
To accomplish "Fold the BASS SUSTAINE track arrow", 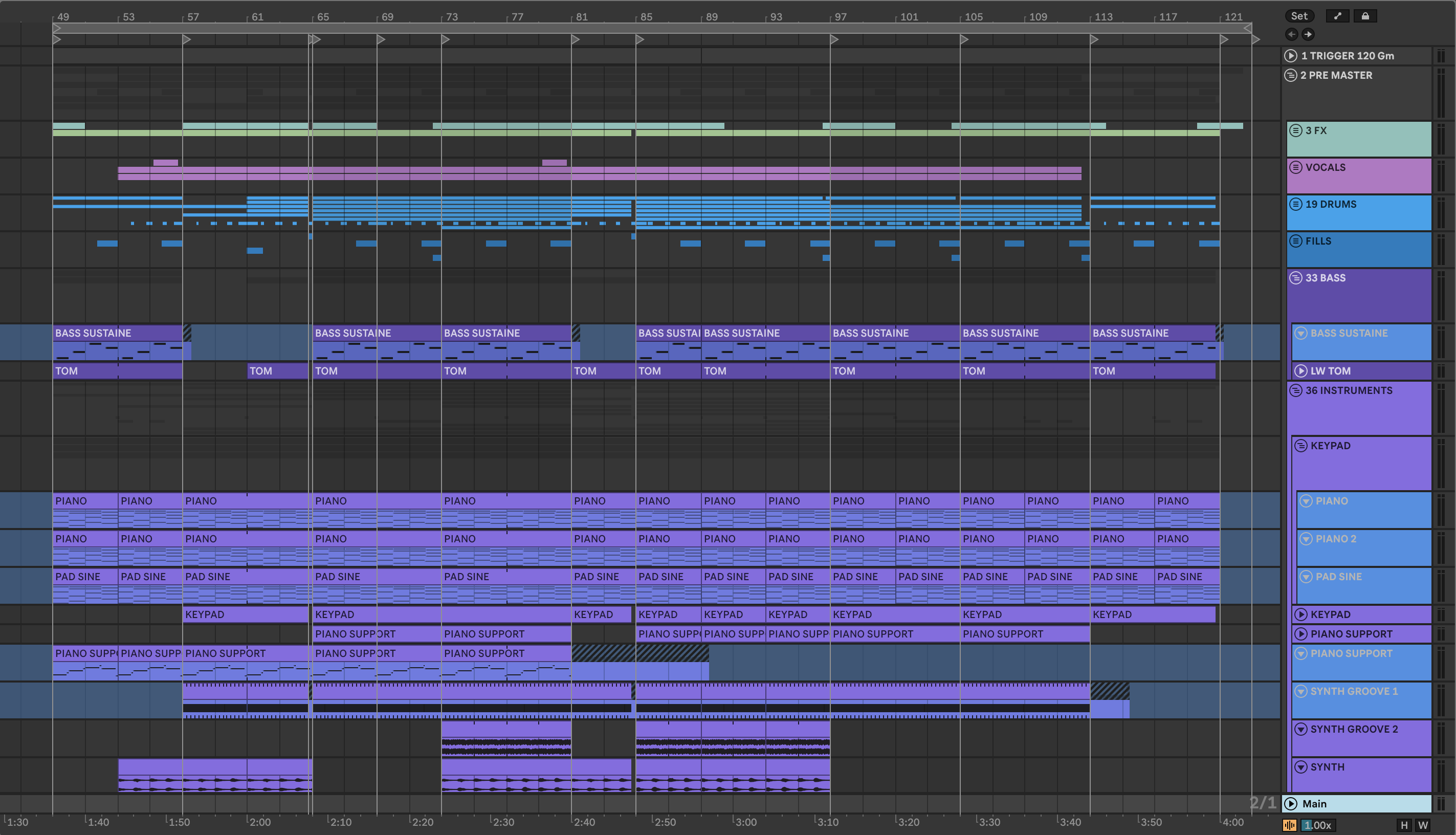I will [1300, 333].
